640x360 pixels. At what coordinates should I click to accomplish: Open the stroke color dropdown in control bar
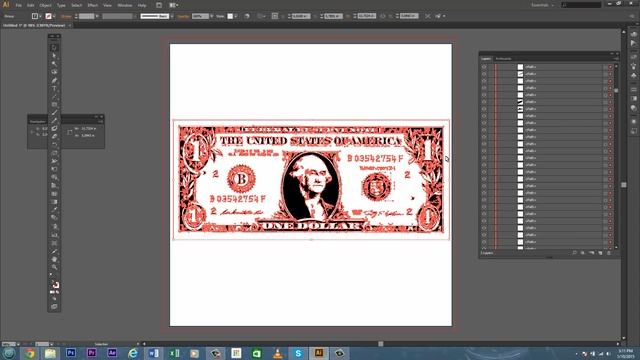click(54, 16)
